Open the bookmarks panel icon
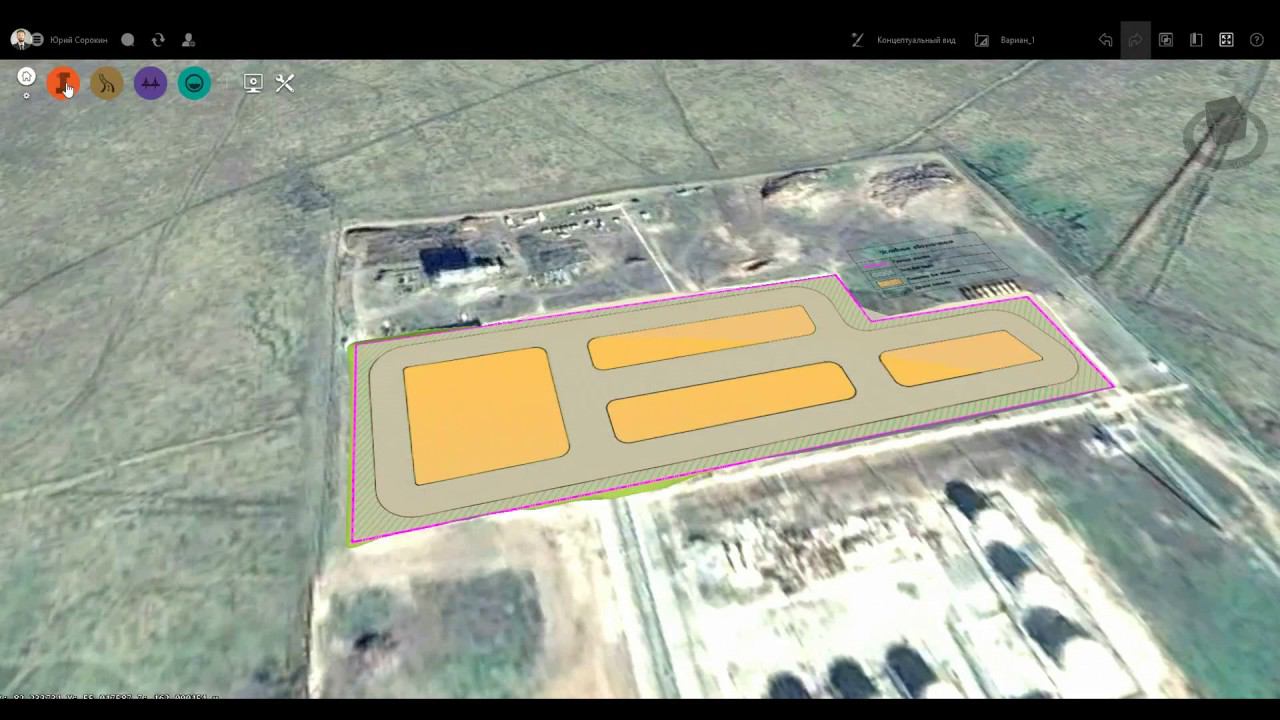 pos(1196,40)
